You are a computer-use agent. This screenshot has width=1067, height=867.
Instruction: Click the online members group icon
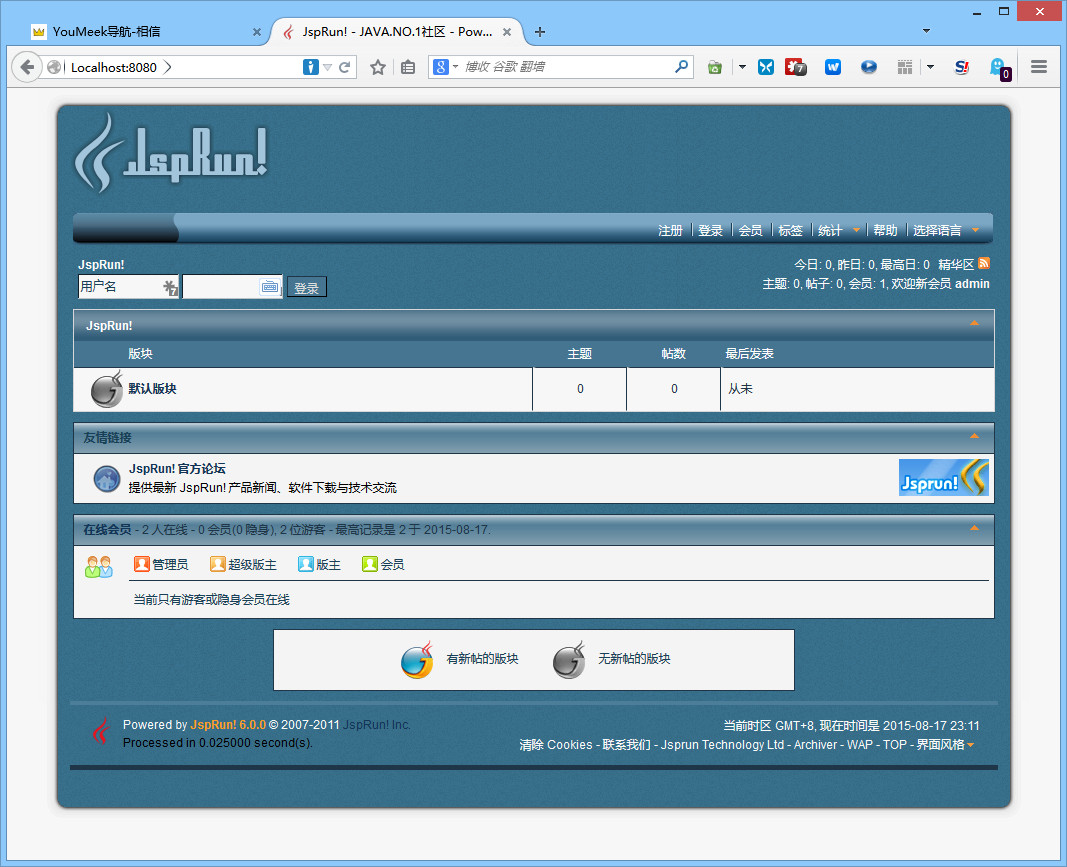[99, 565]
